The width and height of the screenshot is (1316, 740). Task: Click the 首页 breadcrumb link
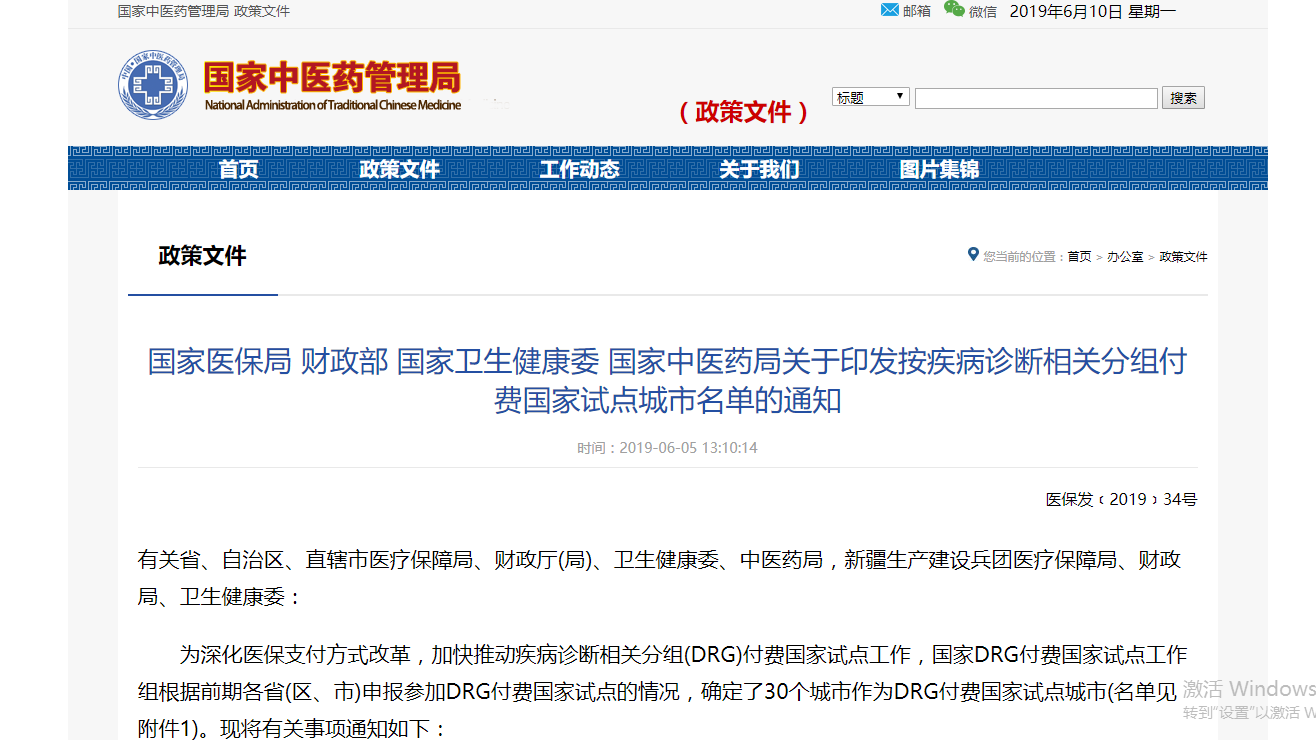(x=1079, y=257)
